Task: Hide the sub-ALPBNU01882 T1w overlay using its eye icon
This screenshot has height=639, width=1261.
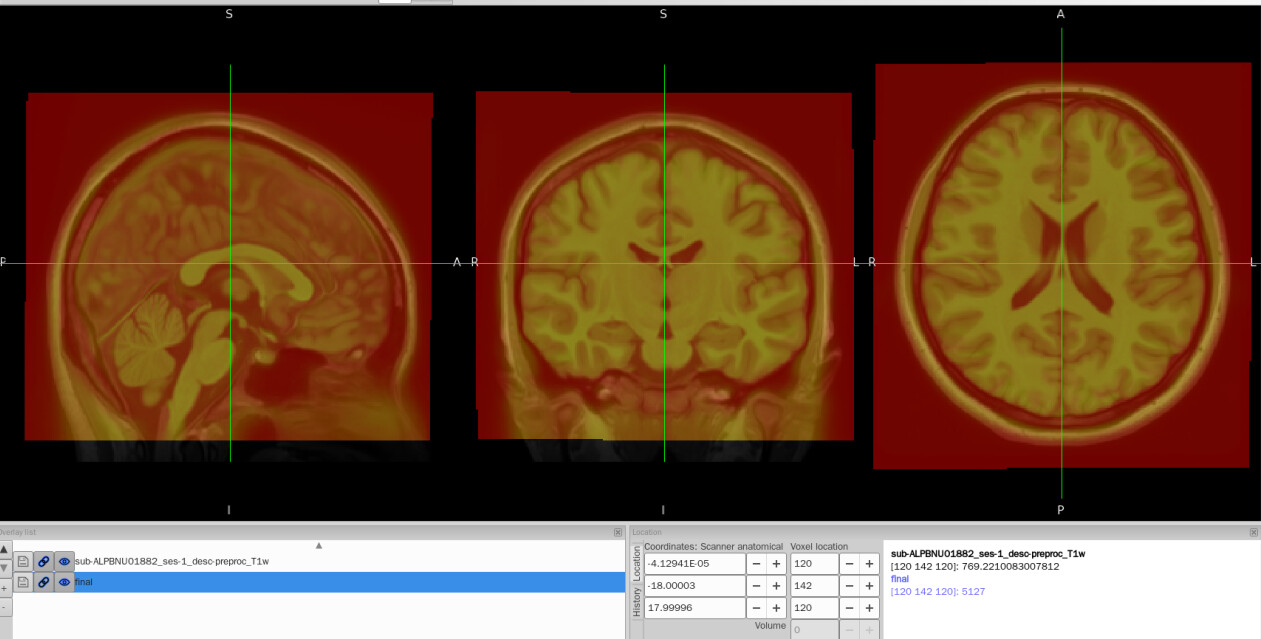Action: click(x=64, y=562)
